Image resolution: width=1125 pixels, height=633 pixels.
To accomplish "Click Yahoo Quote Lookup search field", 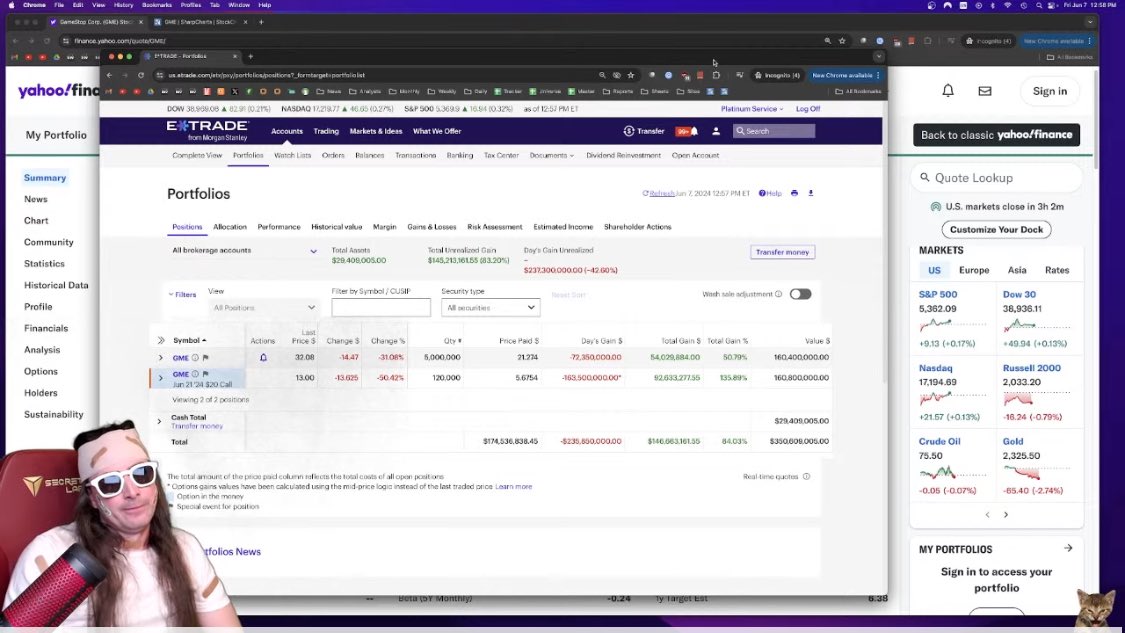I will [x=997, y=178].
